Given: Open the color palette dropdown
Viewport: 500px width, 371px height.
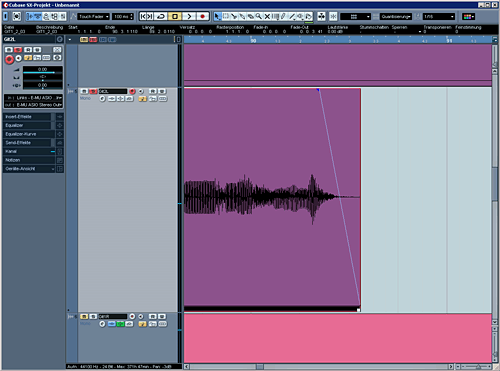Looking at the screenshot, I should point(469,16).
